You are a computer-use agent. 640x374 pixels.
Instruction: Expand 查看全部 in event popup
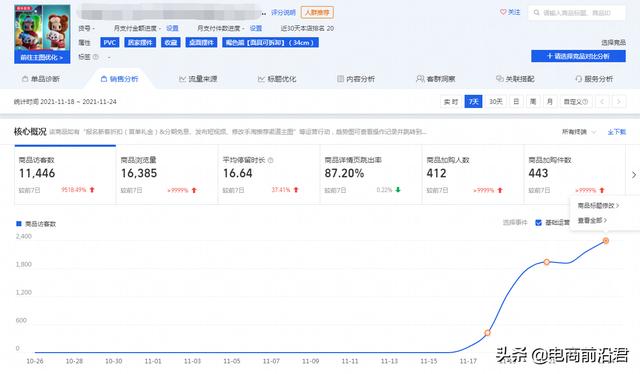592,220
